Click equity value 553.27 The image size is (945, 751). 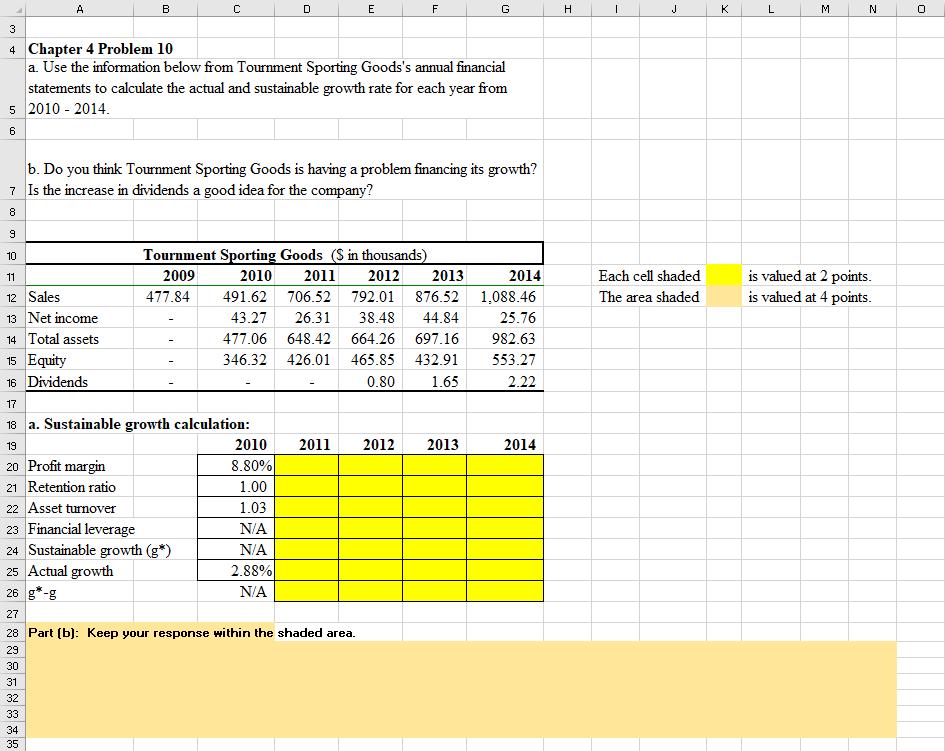point(513,360)
